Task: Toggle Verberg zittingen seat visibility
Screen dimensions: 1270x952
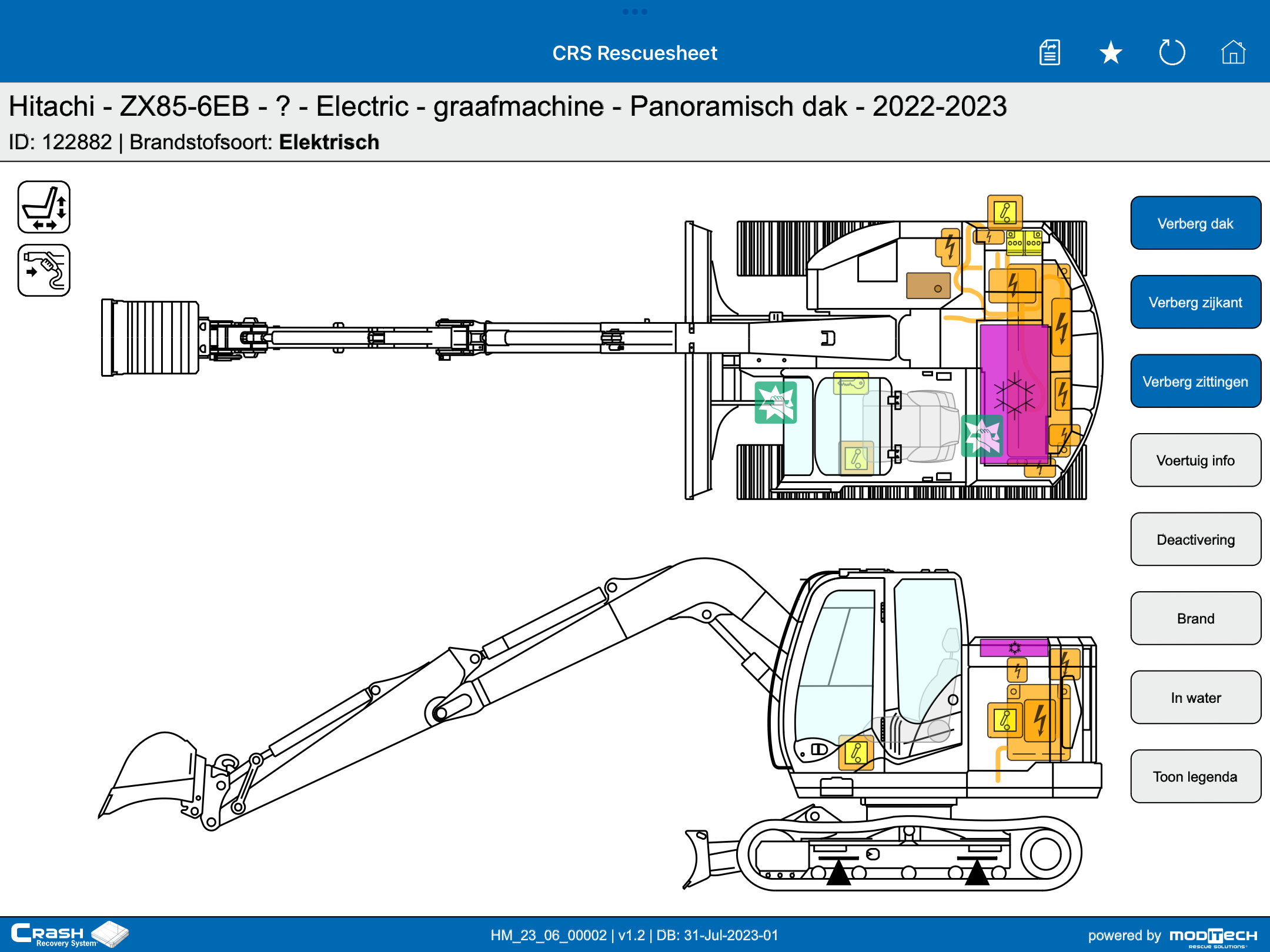Action: point(1195,381)
